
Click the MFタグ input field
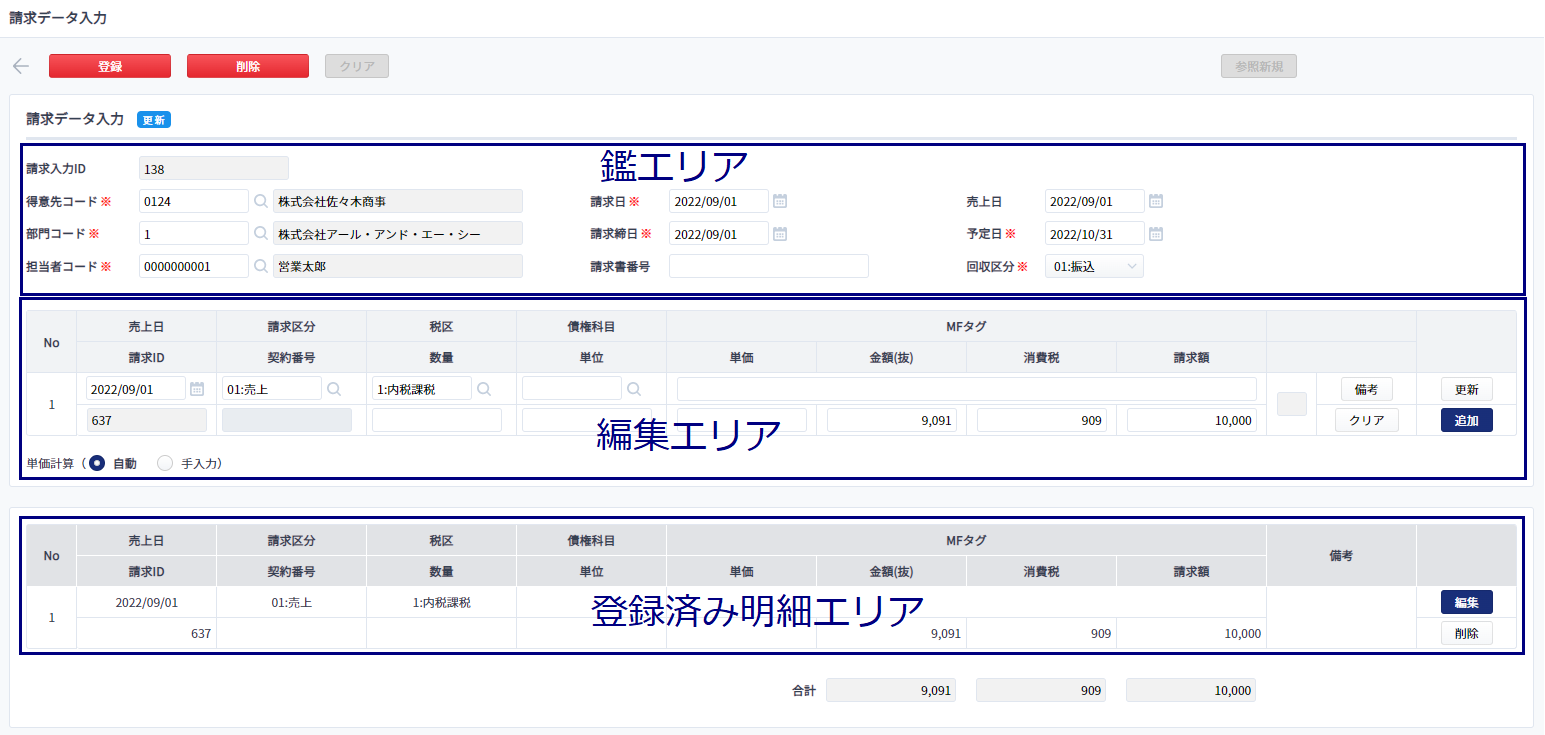point(967,389)
